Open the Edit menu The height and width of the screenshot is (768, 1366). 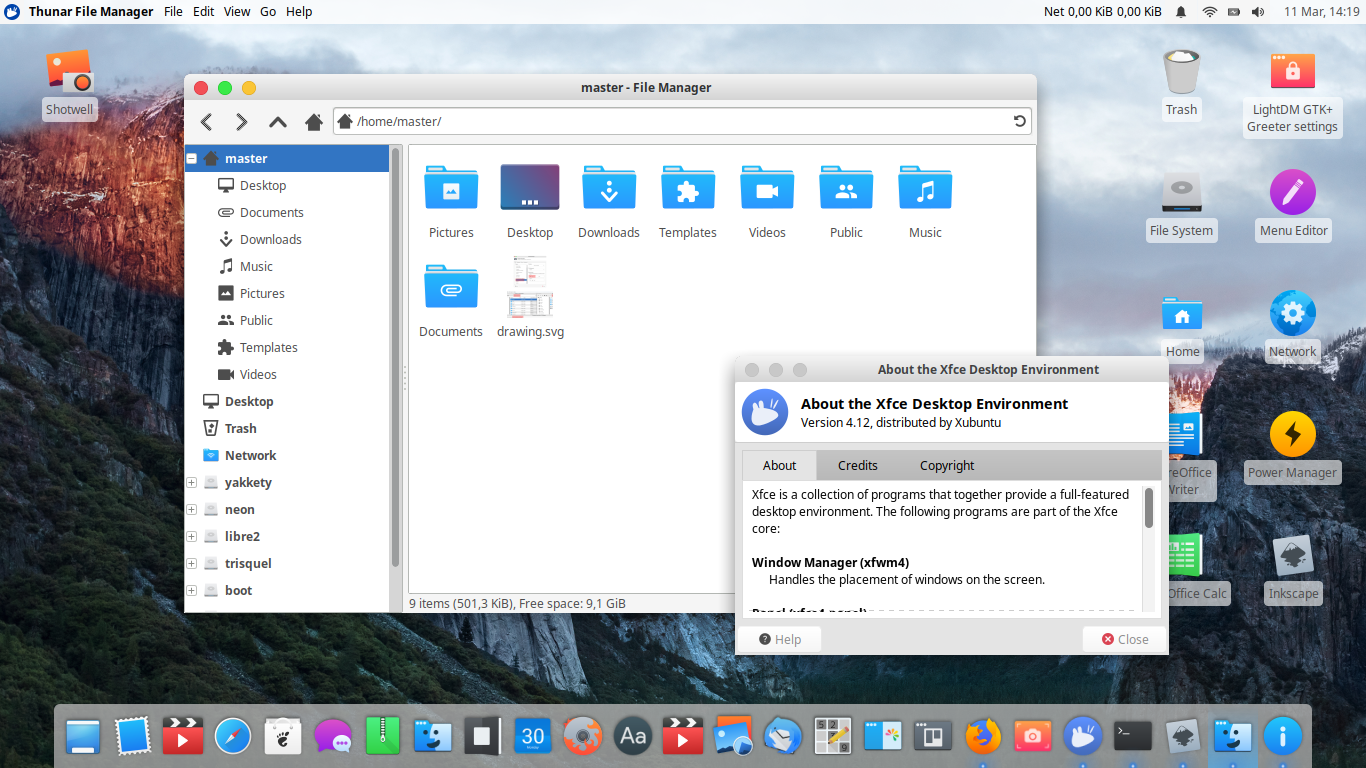coord(203,12)
